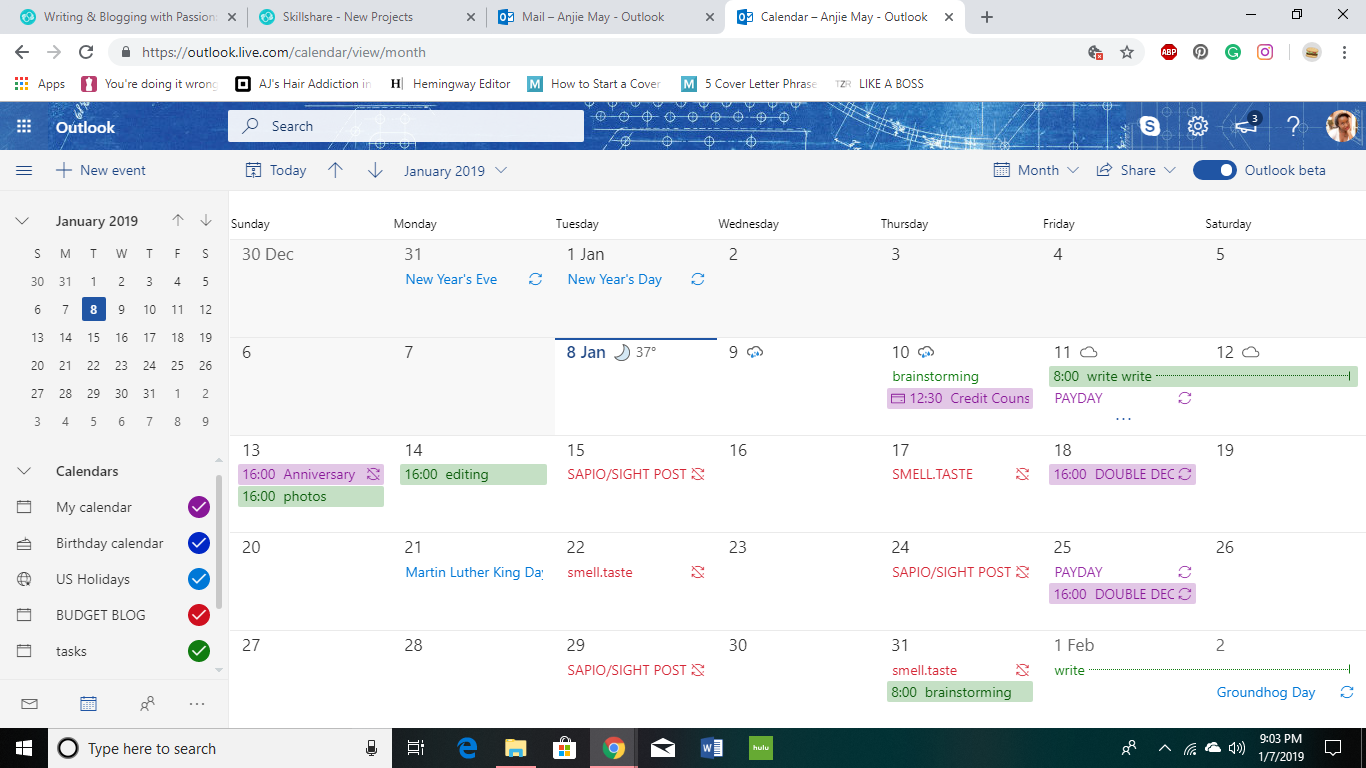Open the Outlook app launcher grid
The height and width of the screenshot is (768, 1366).
[24, 126]
